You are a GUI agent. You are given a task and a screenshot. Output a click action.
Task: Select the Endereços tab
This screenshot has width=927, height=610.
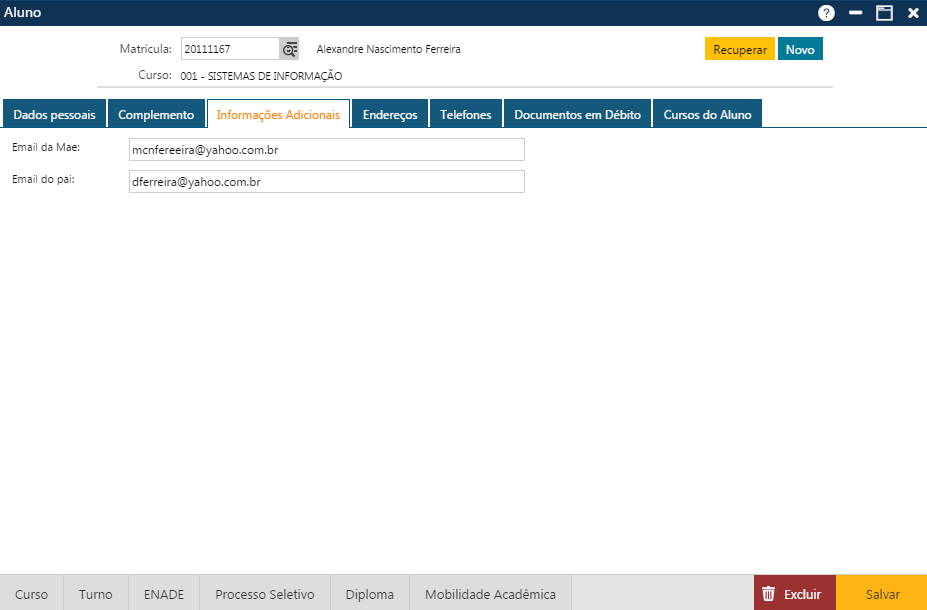click(x=390, y=115)
